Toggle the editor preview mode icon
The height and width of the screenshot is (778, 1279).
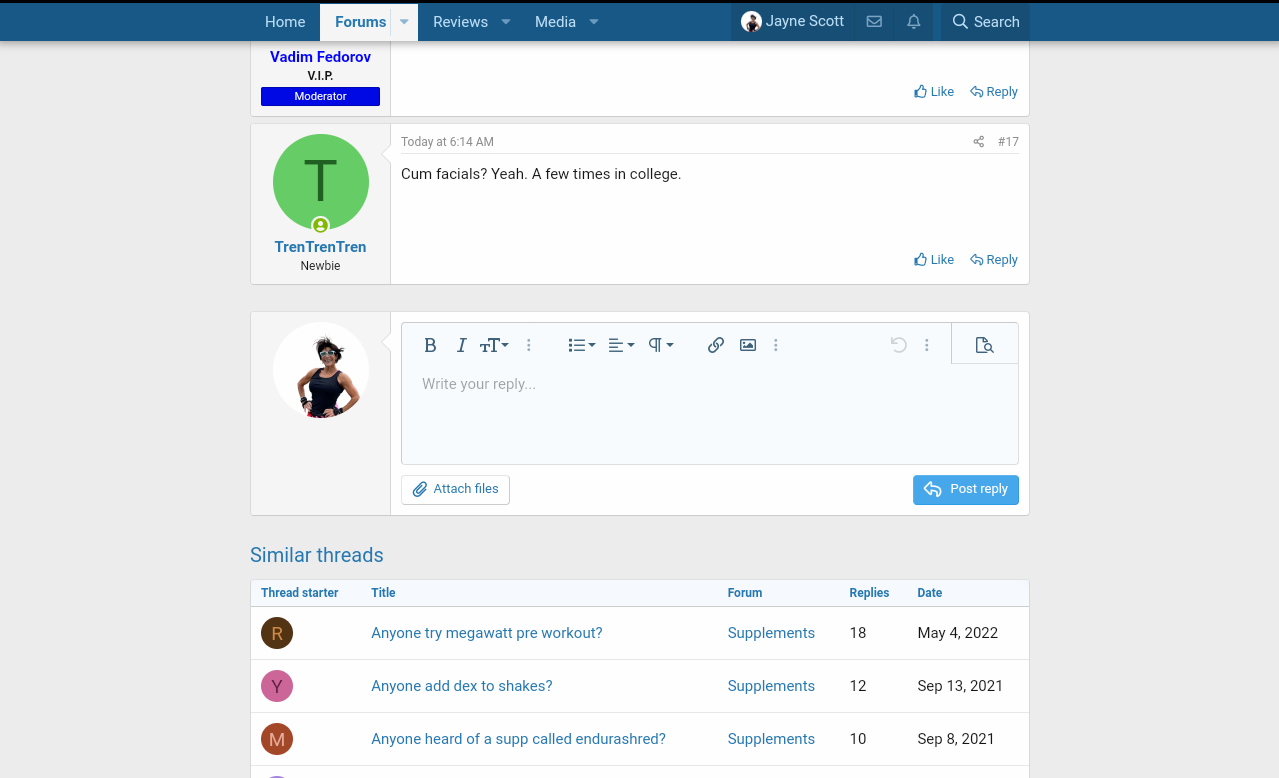pos(984,345)
